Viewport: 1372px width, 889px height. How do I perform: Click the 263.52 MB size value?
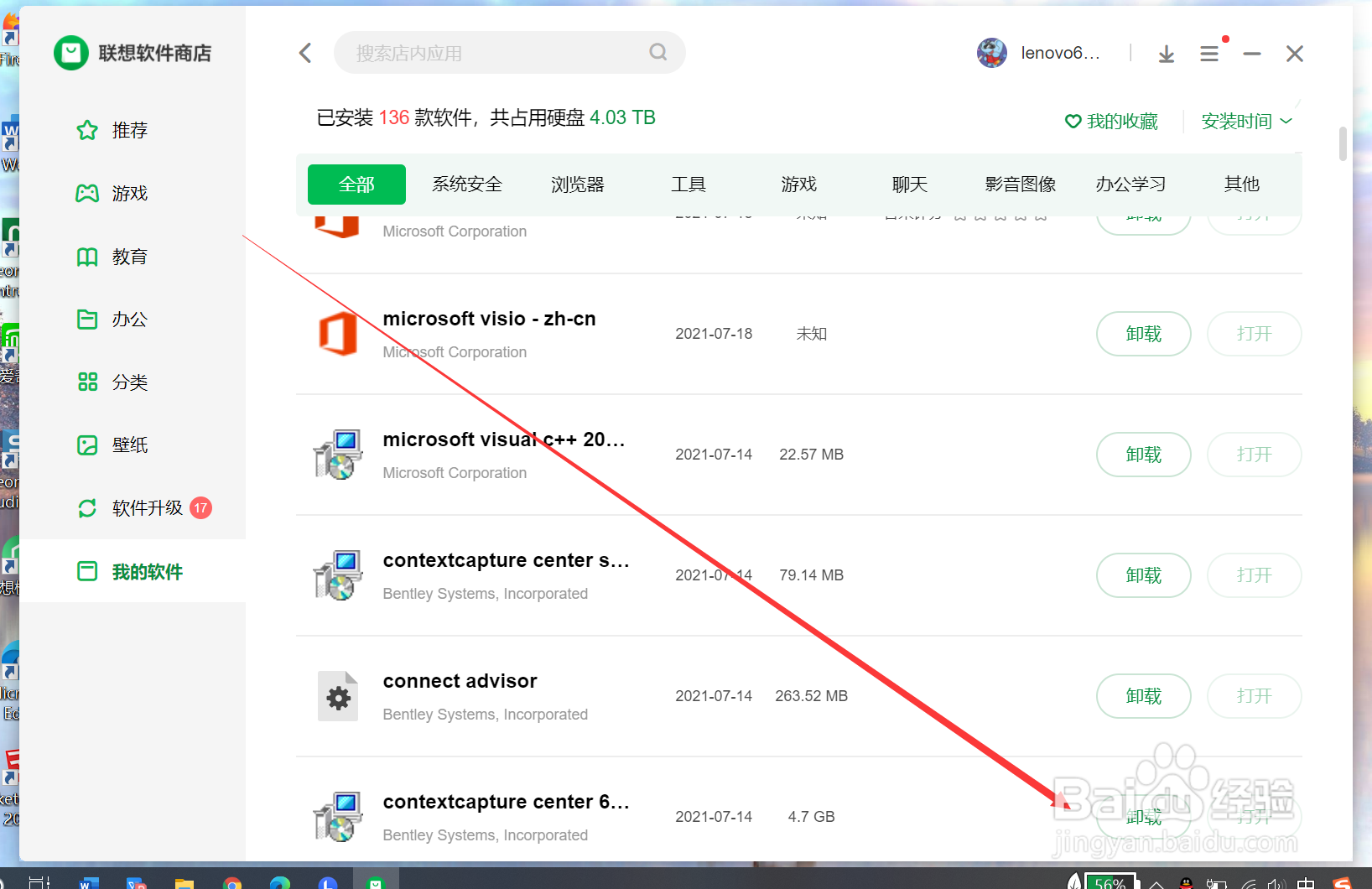pyautogui.click(x=811, y=696)
